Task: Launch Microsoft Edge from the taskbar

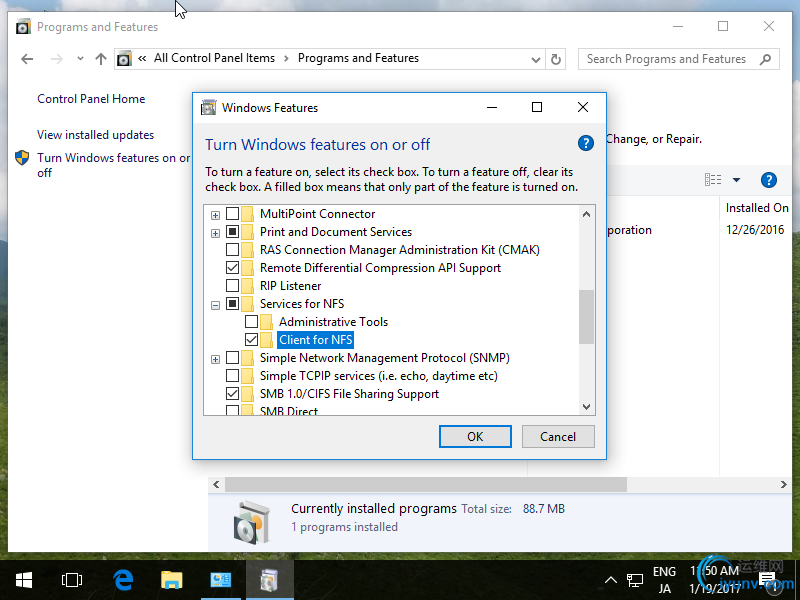Action: pos(123,580)
